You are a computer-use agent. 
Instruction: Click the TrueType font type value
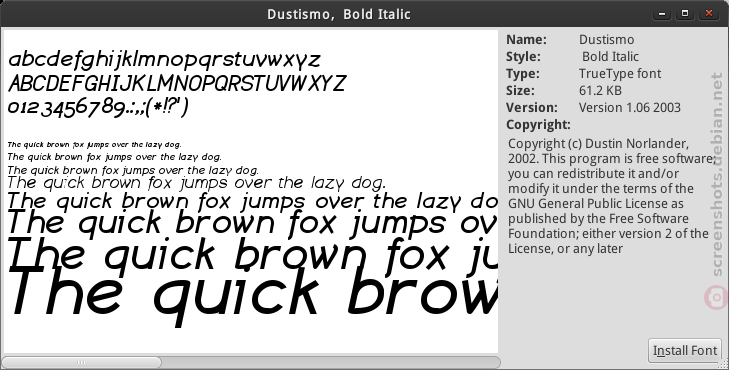pos(620,73)
